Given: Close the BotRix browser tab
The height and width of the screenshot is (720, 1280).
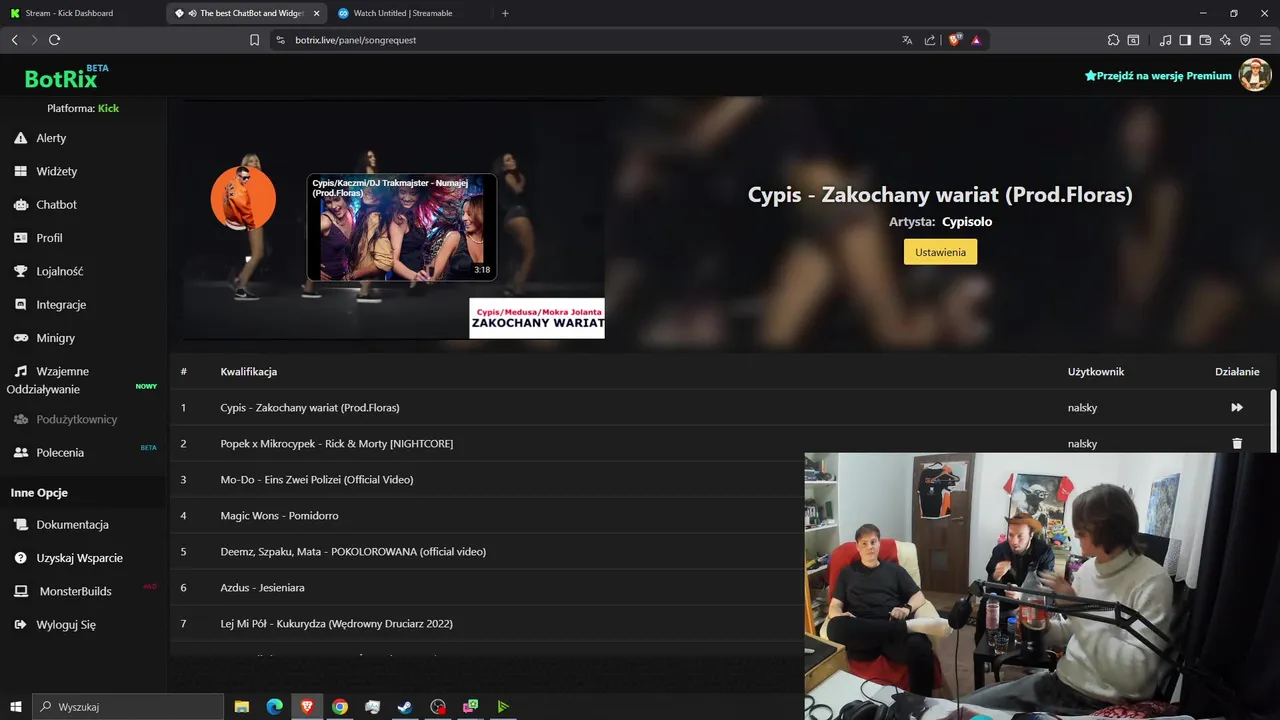Looking at the screenshot, I should (x=317, y=13).
